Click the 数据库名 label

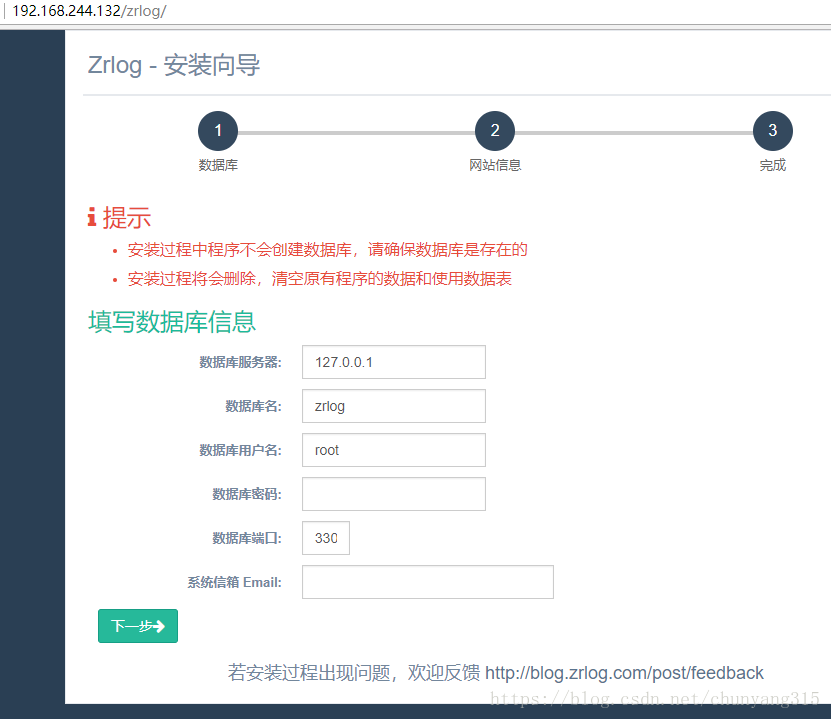click(x=253, y=406)
